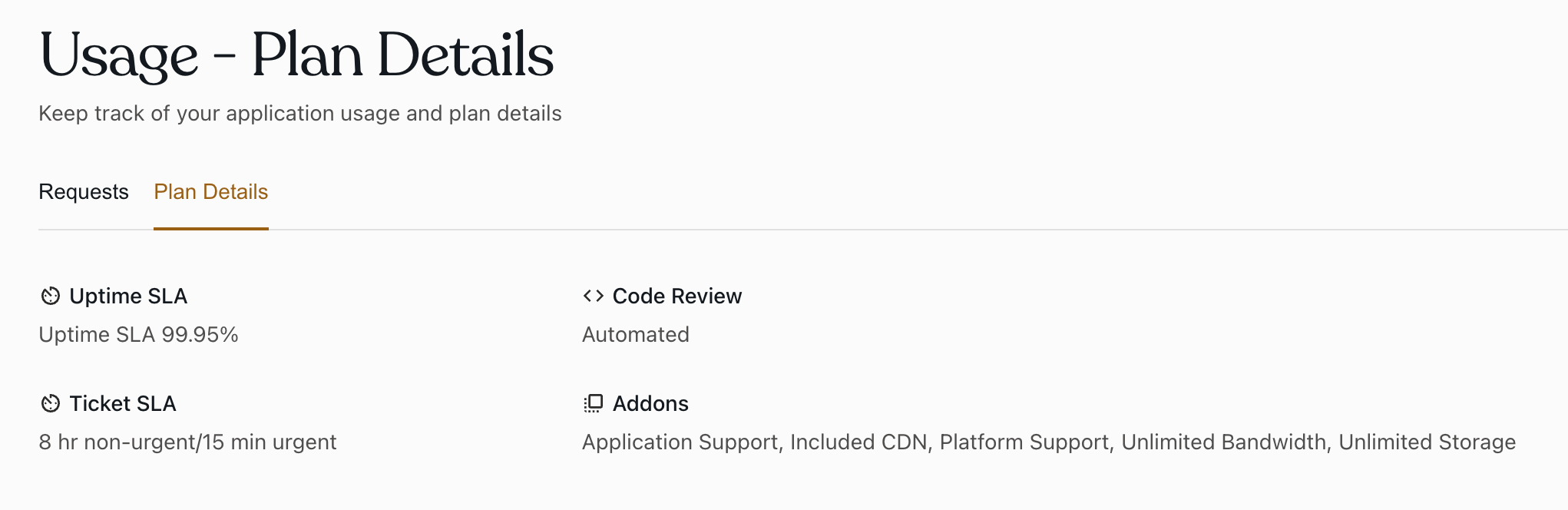Click the Addons section label

pyautogui.click(x=650, y=403)
